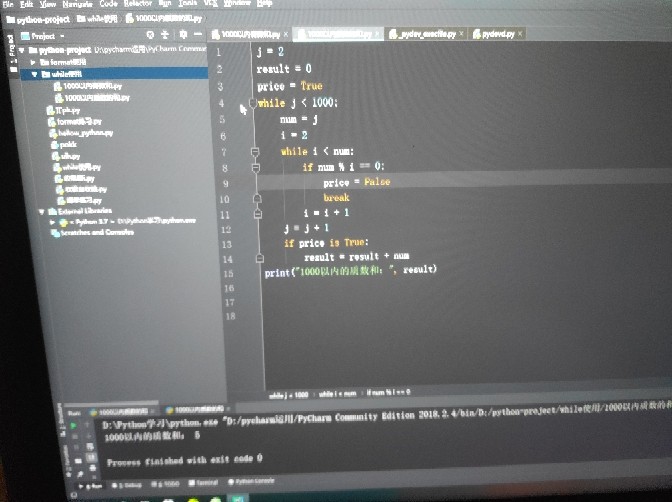Fold the if block on line 8
The height and width of the screenshot is (502, 672).
coord(255,167)
